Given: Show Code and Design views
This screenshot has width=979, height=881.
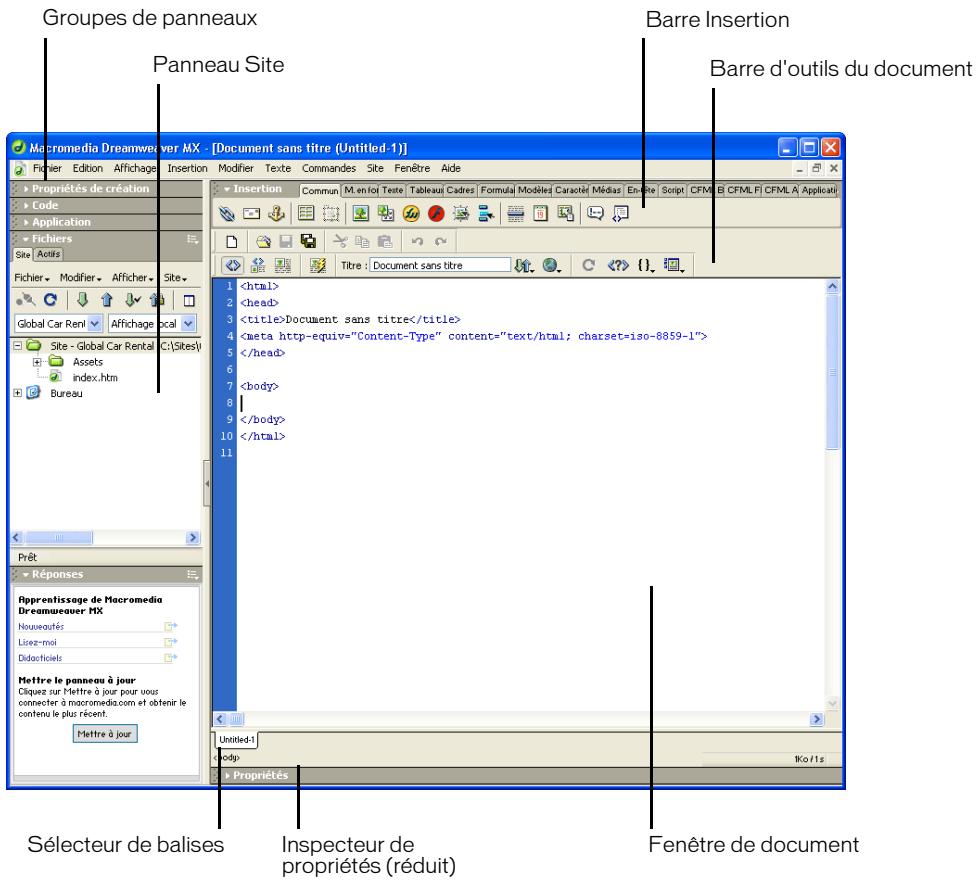Looking at the screenshot, I should coord(258,265).
